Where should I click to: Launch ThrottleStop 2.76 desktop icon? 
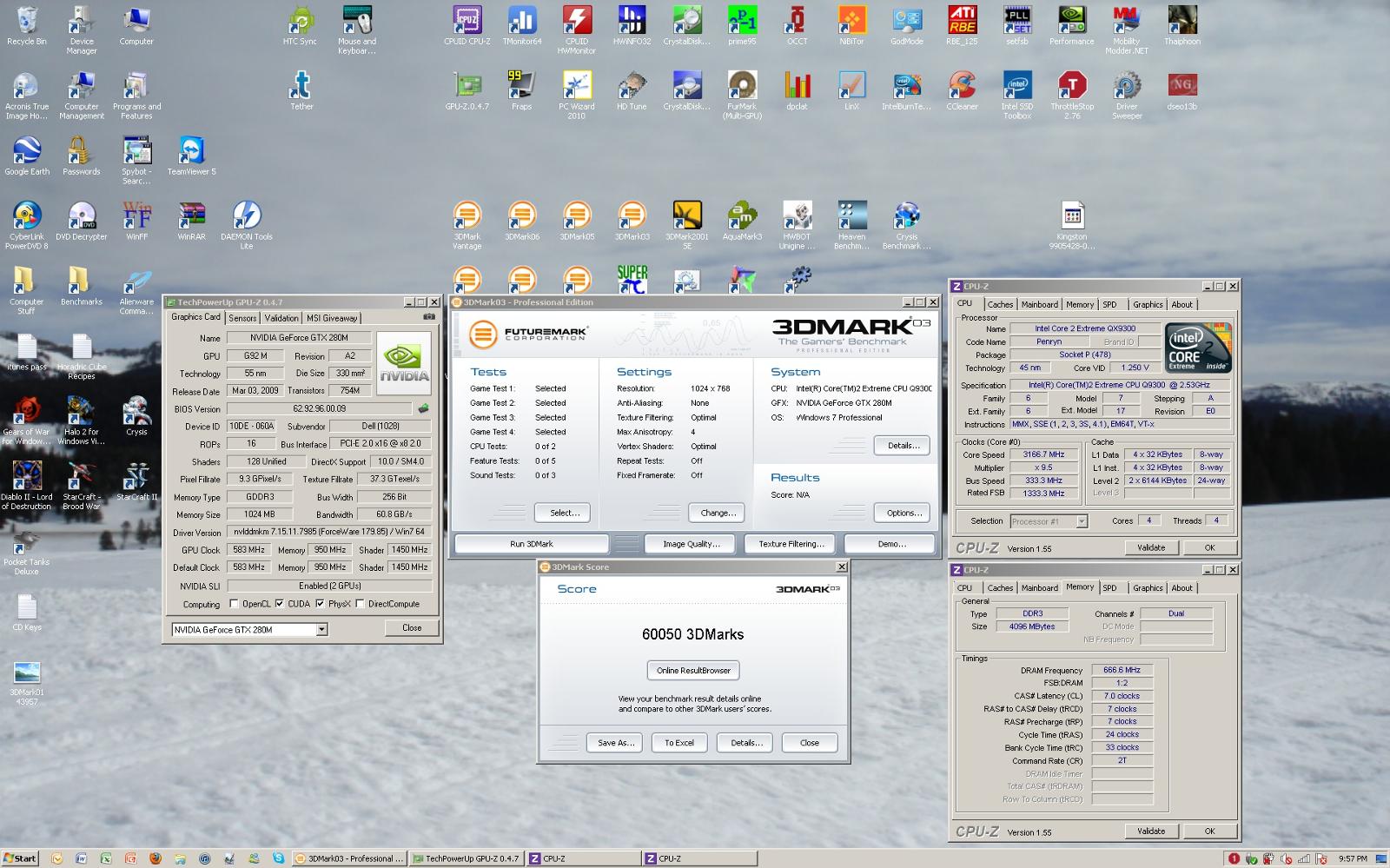1072,95
